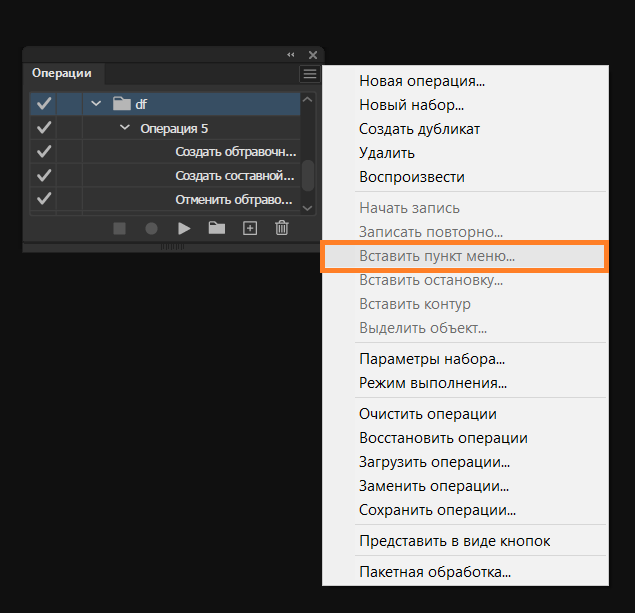Toggle the checkmark for the df set

click(x=44, y=104)
